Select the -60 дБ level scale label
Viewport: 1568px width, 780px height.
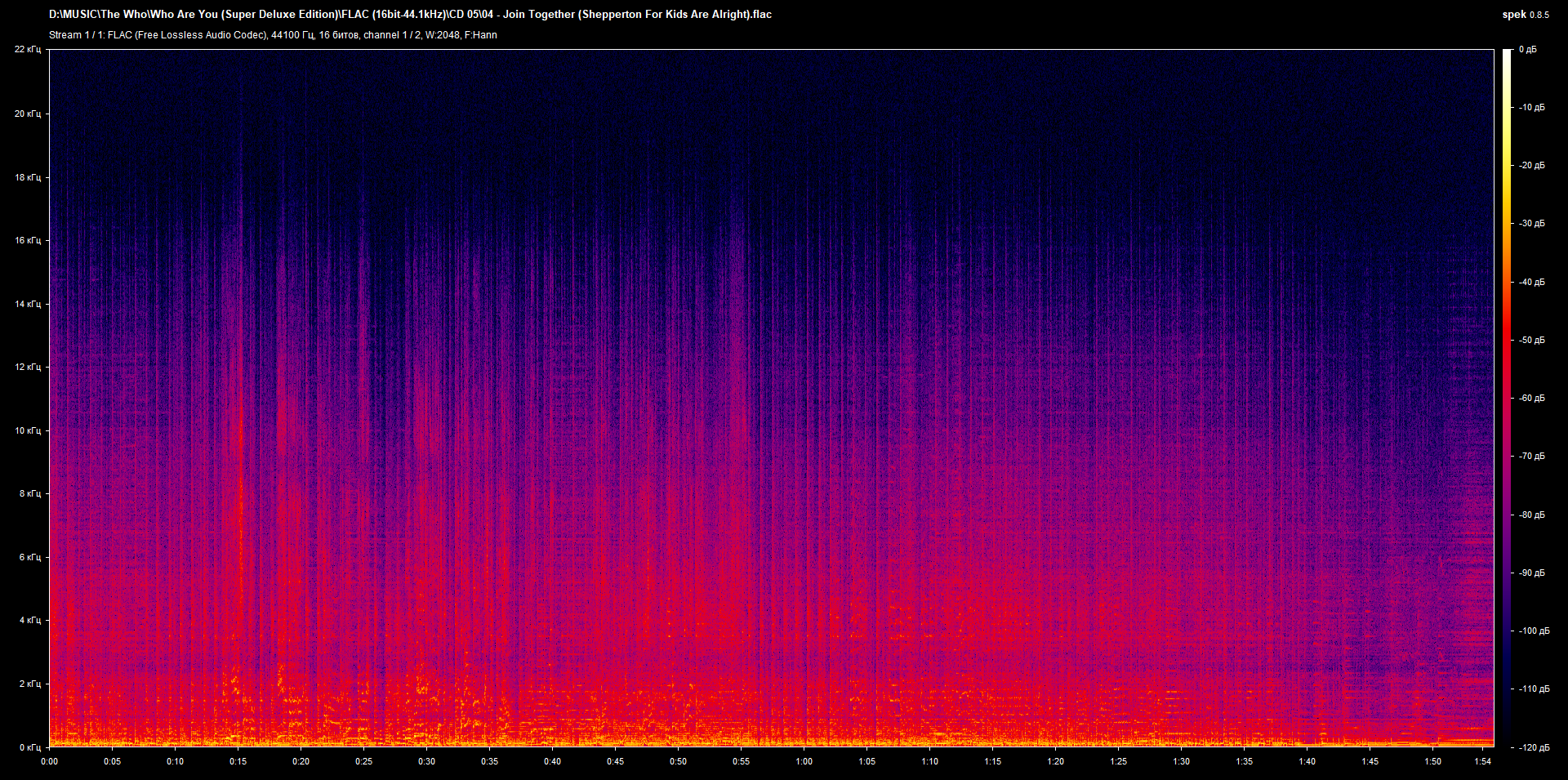tap(1531, 398)
